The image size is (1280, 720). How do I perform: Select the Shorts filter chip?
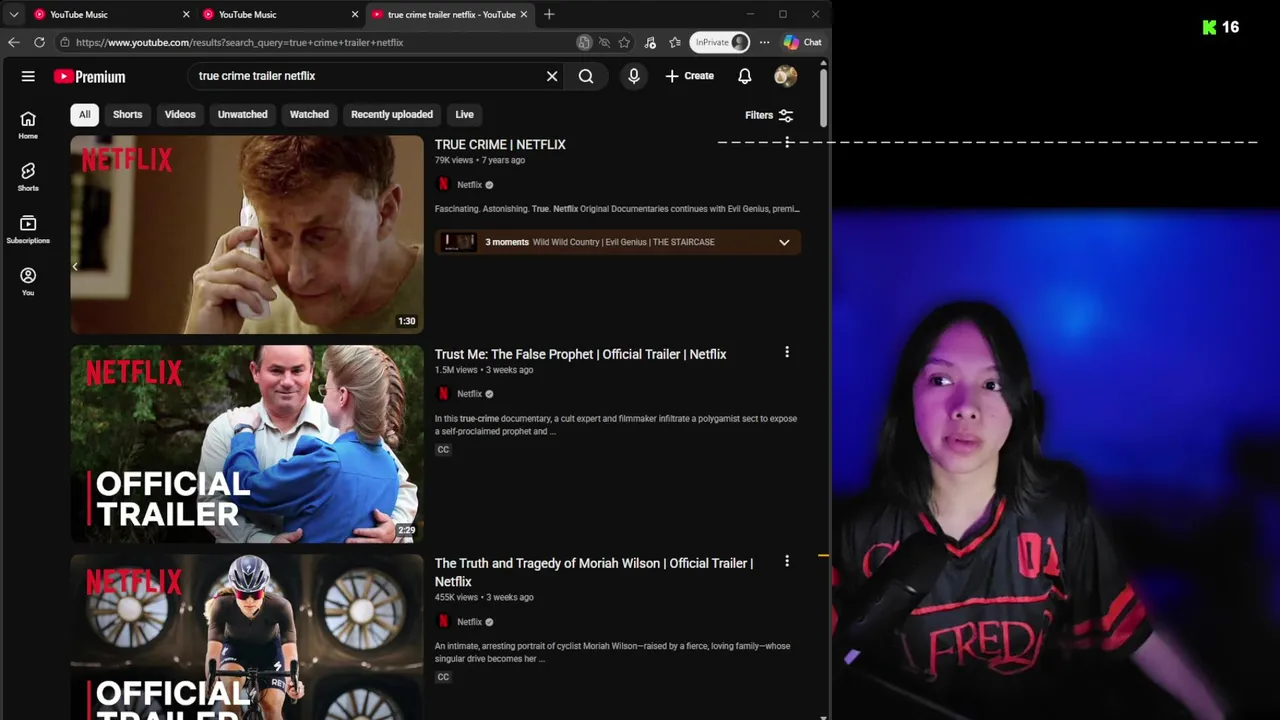pos(127,114)
